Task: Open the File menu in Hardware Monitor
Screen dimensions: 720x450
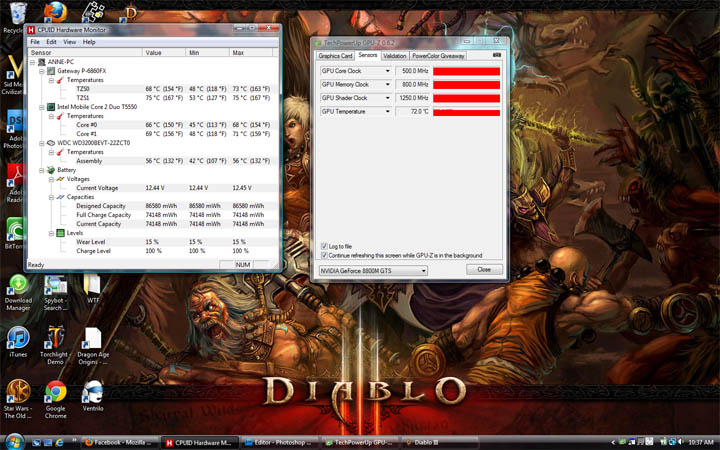Action: coord(35,42)
